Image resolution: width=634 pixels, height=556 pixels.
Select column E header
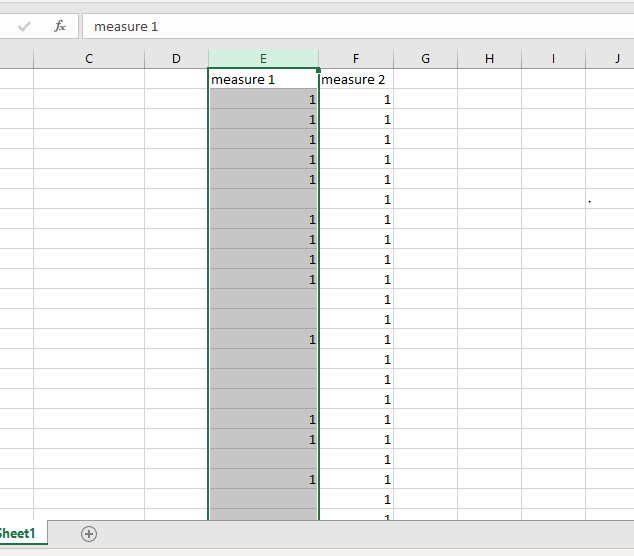coord(263,59)
